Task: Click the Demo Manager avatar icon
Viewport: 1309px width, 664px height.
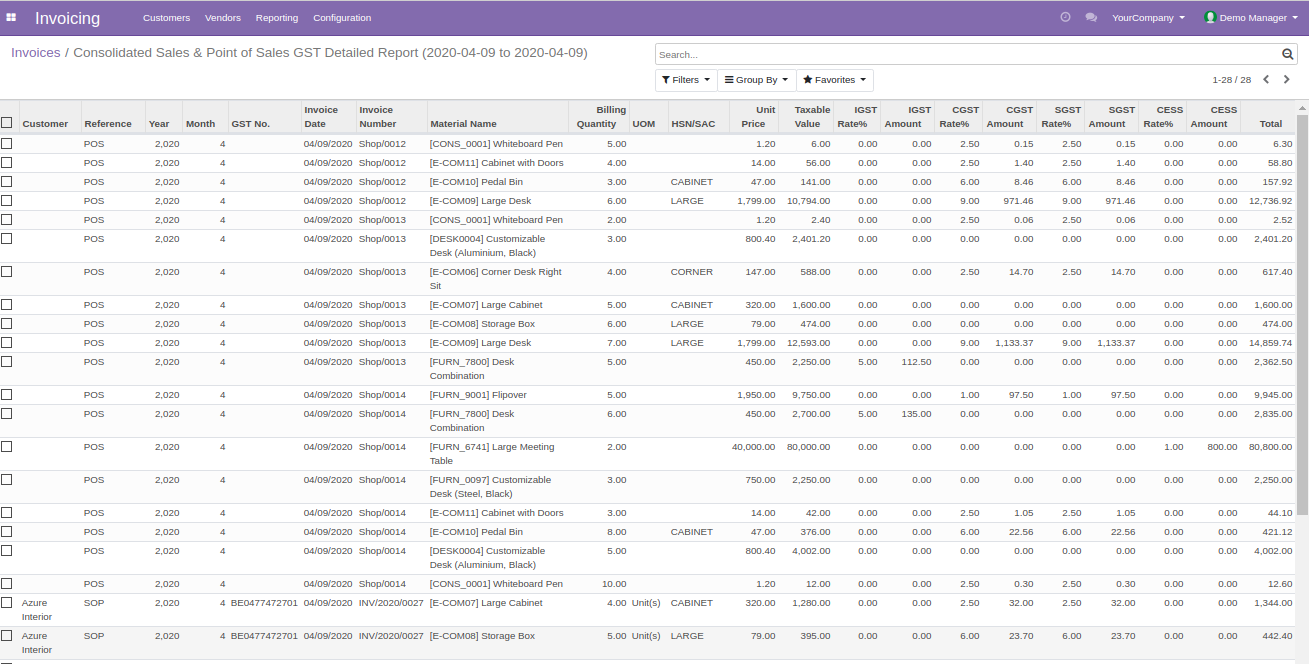Action: [x=1211, y=17]
